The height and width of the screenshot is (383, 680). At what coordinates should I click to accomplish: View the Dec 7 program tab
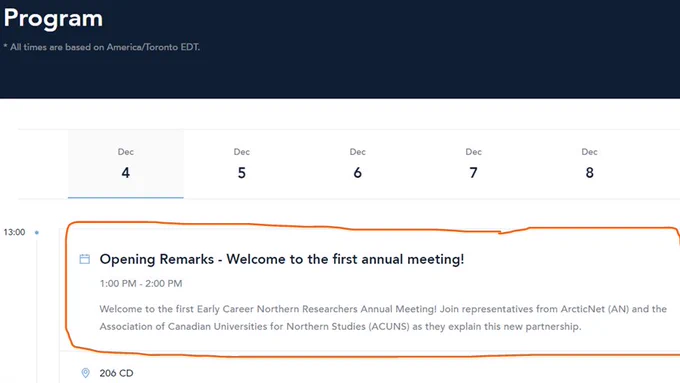coord(473,164)
